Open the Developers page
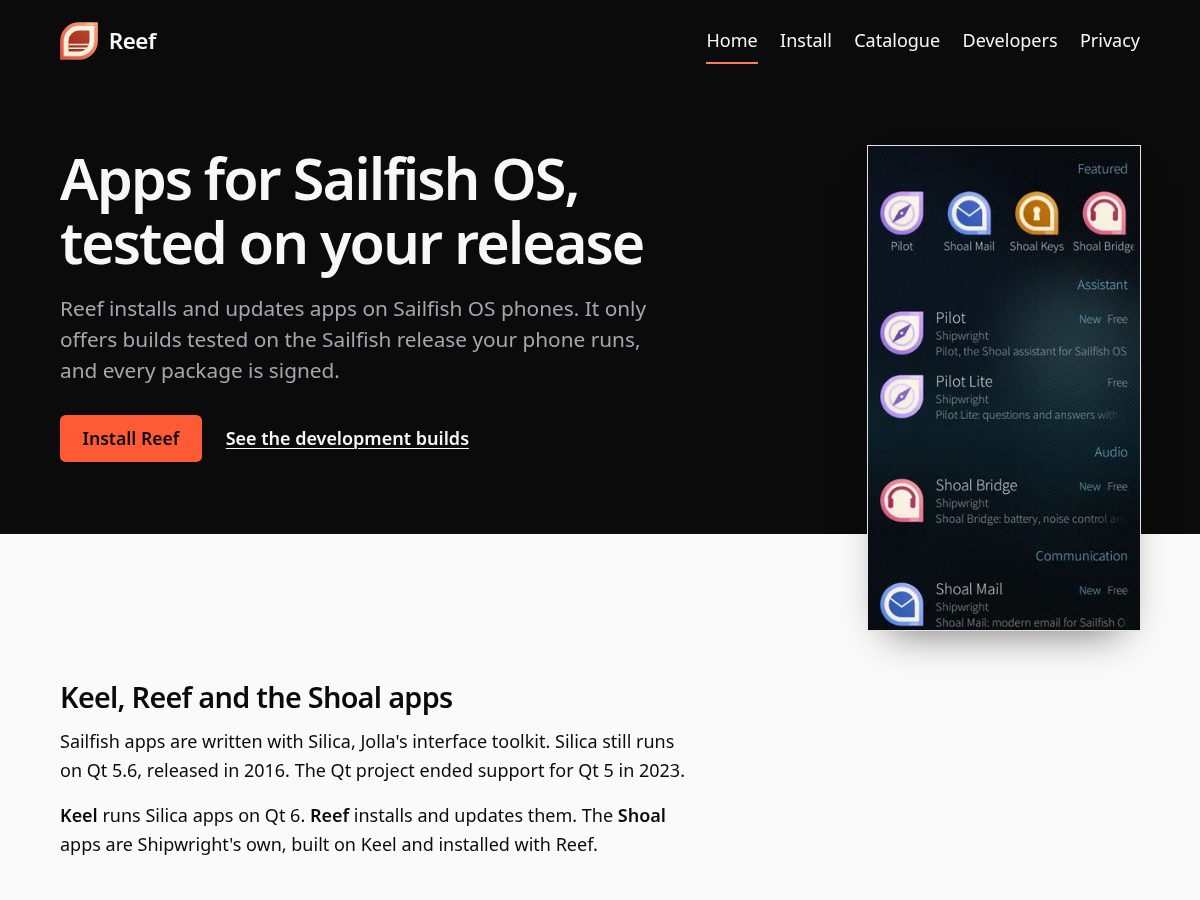The width and height of the screenshot is (1200, 900). 1010,41
